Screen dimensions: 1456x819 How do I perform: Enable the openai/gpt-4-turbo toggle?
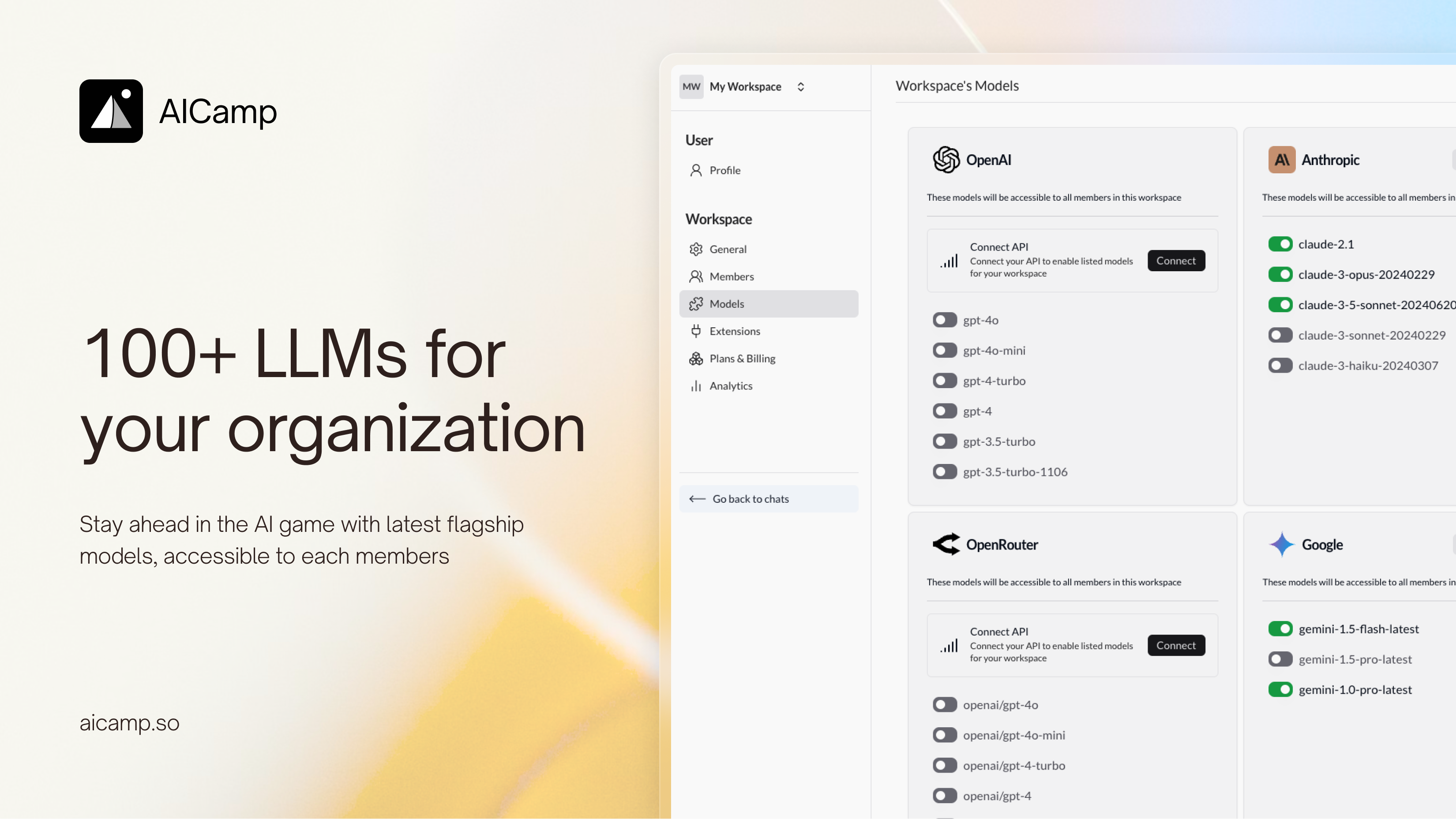pyautogui.click(x=945, y=765)
